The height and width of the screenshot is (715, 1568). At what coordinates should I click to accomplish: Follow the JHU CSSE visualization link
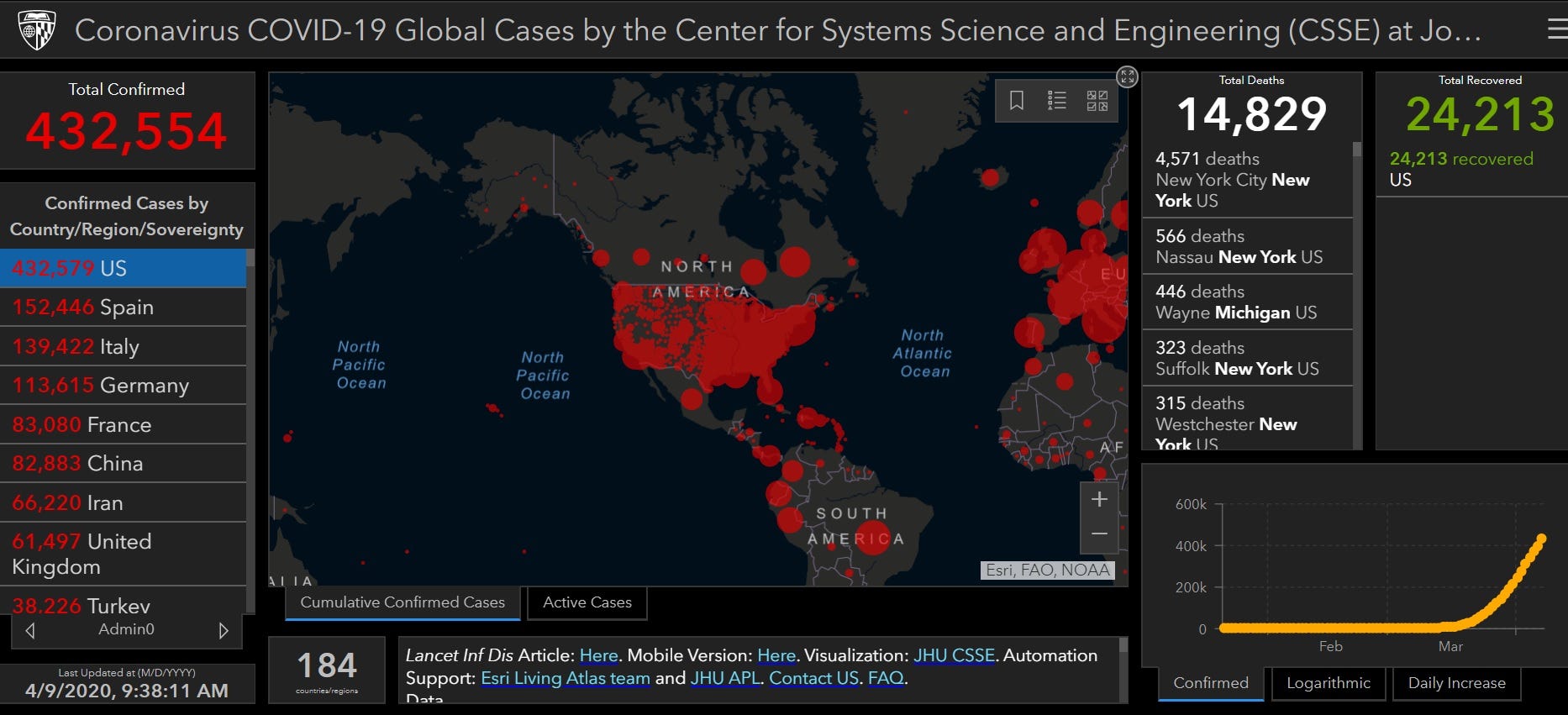pos(954,655)
